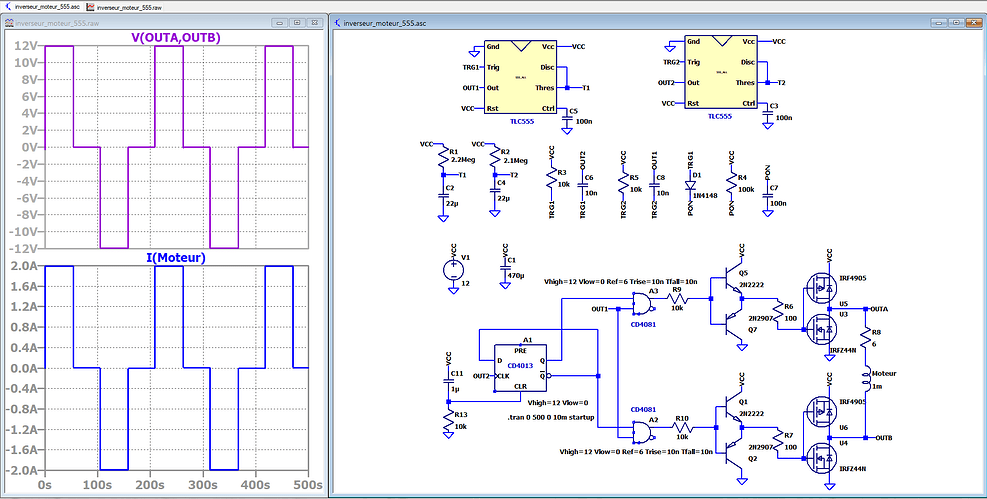This screenshot has height=499, width=987.
Task: Click the OUT1 net label near A3
Action: 600,309
